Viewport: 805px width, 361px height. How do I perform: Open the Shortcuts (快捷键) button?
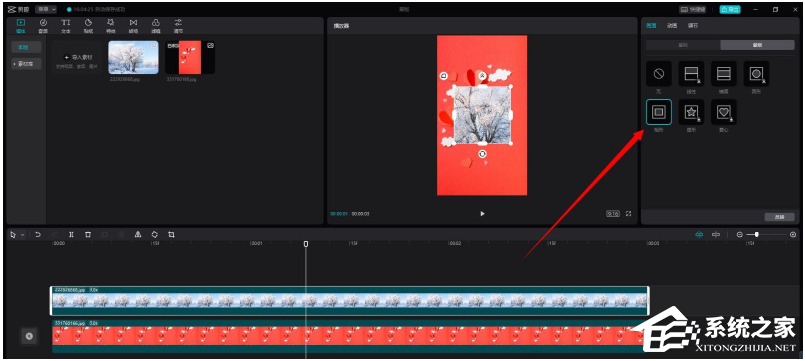click(x=693, y=9)
